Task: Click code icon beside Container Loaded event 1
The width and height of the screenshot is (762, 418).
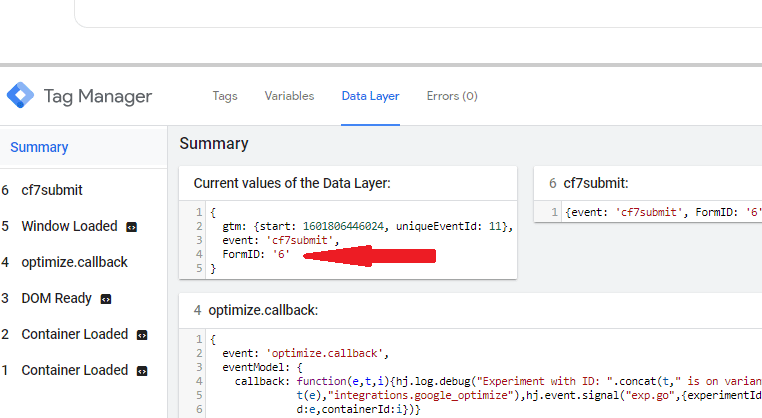Action: tap(142, 371)
